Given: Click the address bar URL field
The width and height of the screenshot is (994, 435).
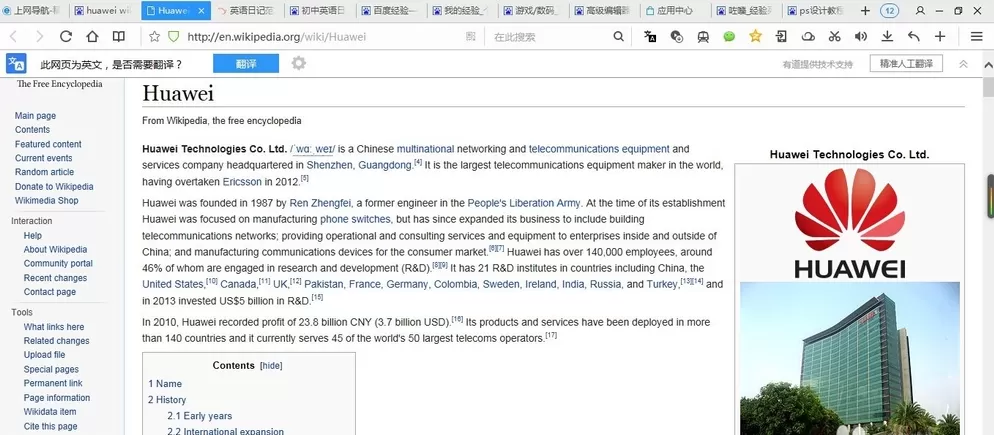Looking at the screenshot, I should coord(323,37).
